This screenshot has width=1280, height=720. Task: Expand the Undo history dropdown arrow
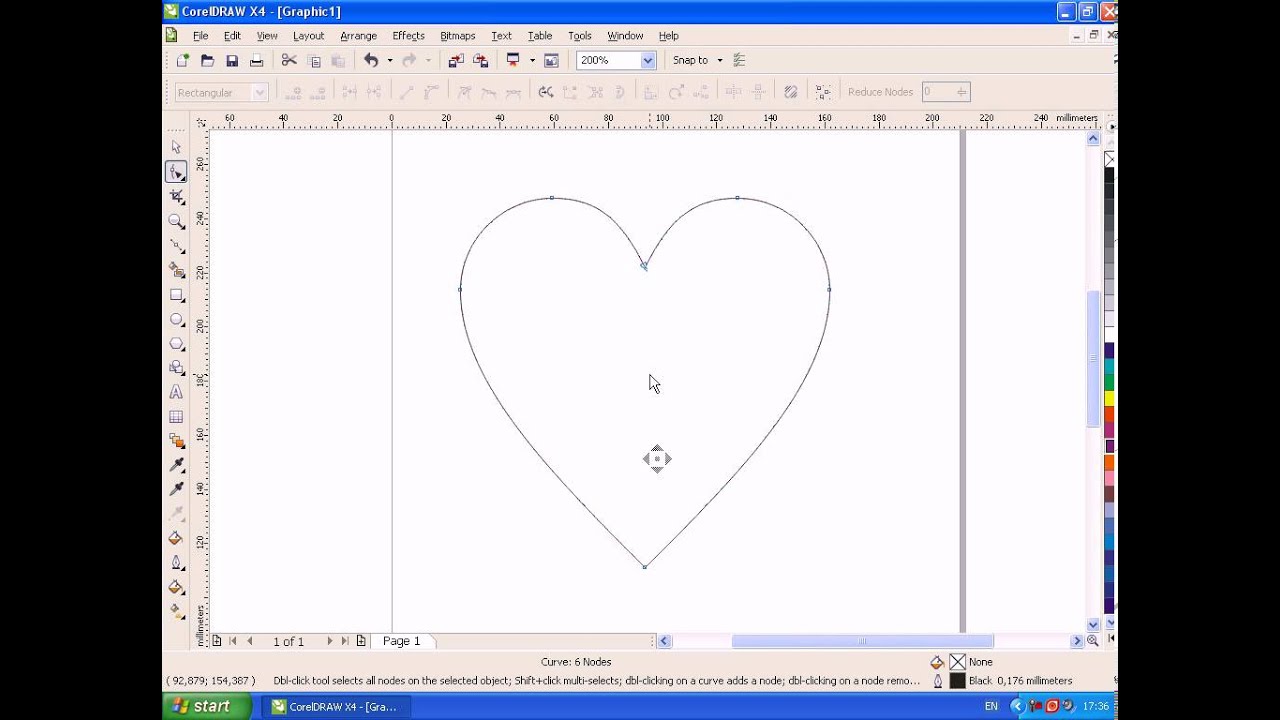(x=390, y=60)
